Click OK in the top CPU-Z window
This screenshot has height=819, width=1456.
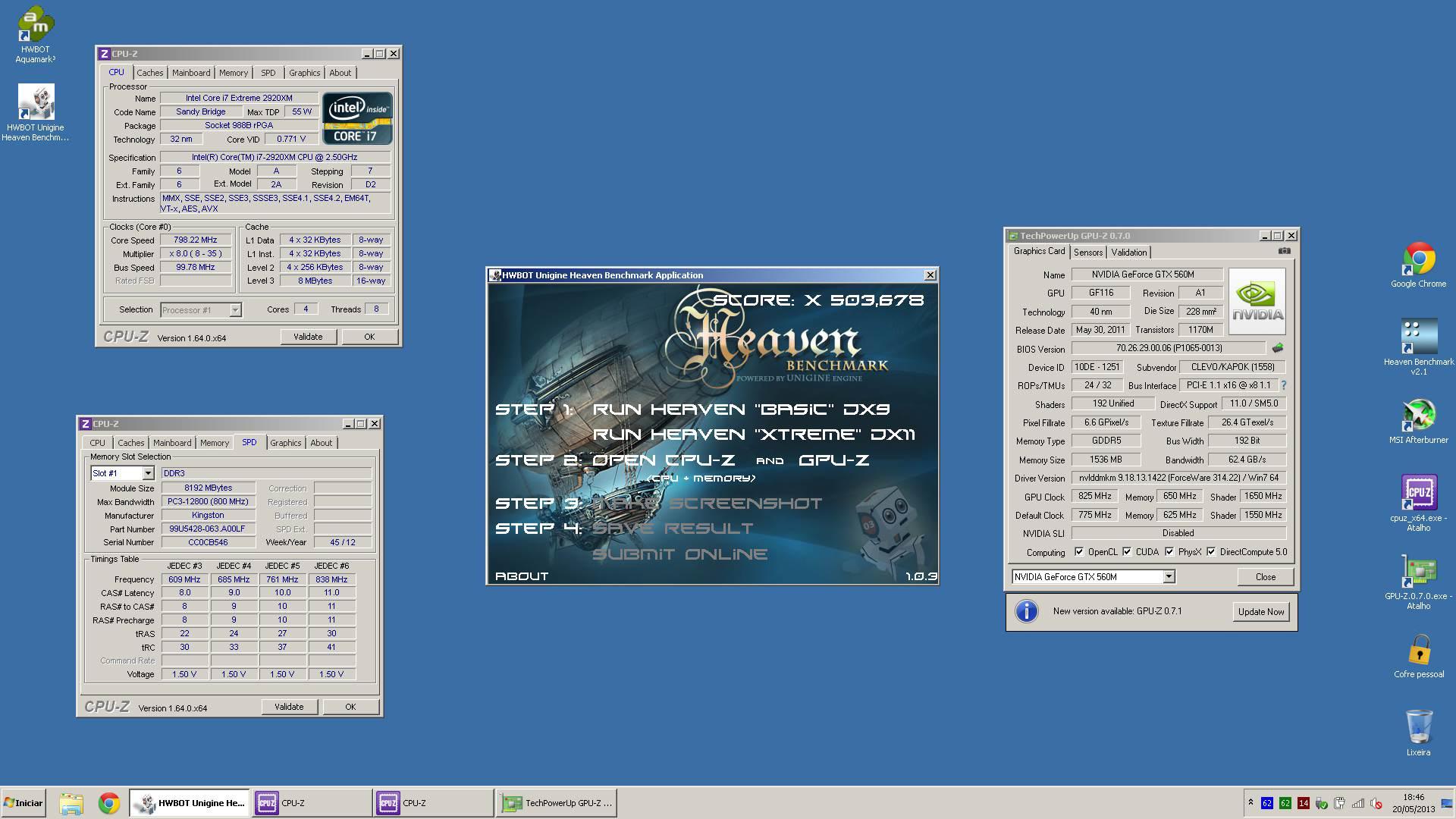(369, 337)
